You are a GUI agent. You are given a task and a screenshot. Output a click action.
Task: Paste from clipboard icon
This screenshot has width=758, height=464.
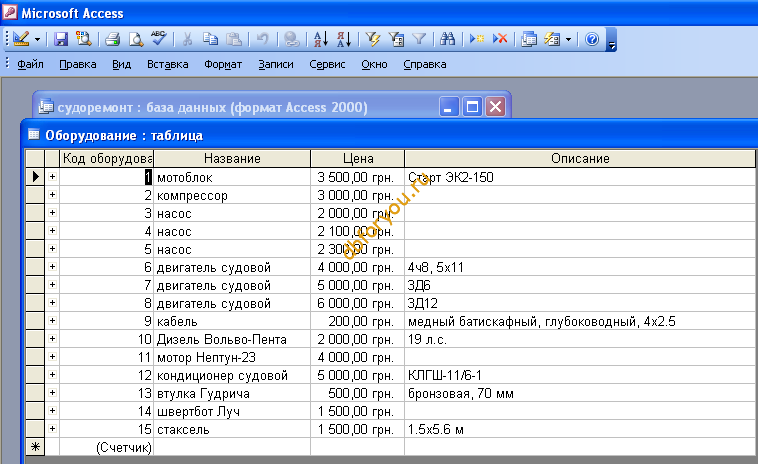[234, 39]
